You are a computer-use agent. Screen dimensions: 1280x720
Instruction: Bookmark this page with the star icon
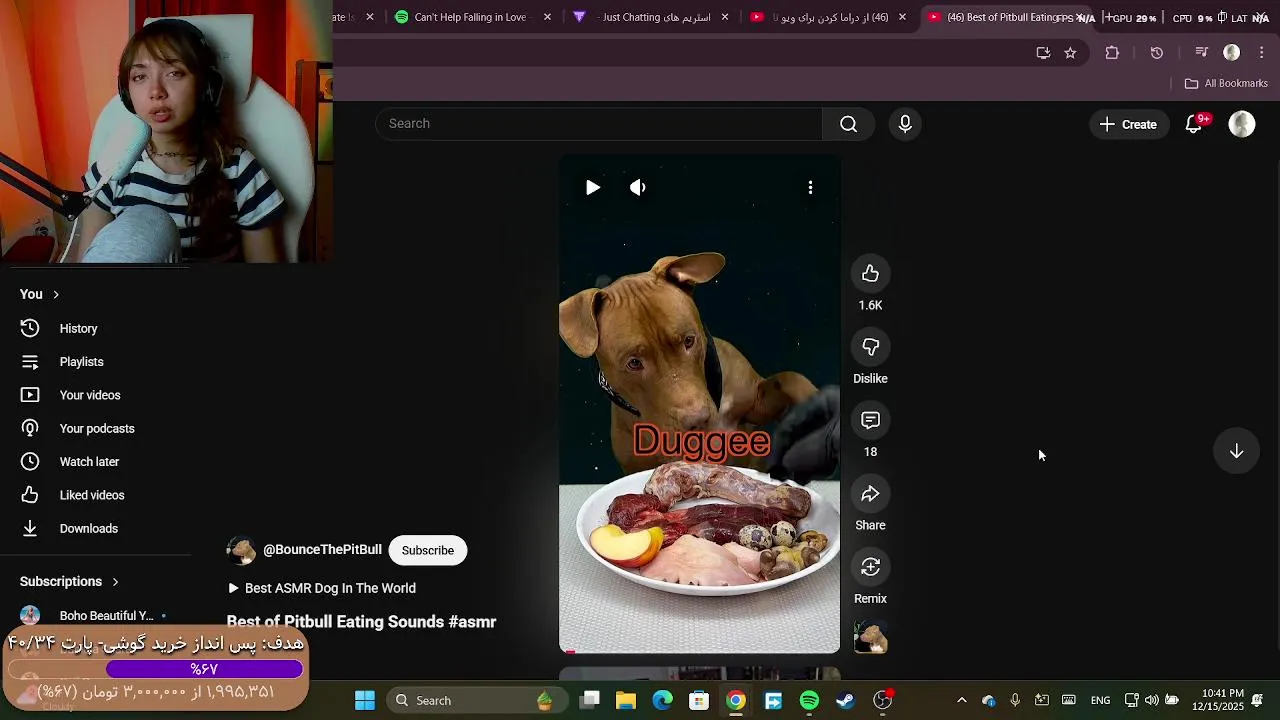click(1070, 53)
